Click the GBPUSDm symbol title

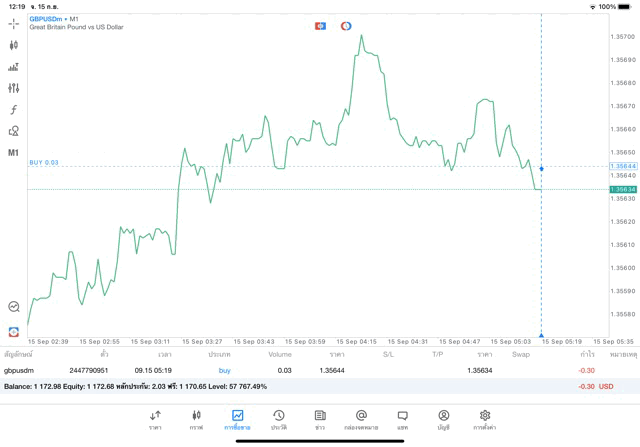tap(49, 19)
